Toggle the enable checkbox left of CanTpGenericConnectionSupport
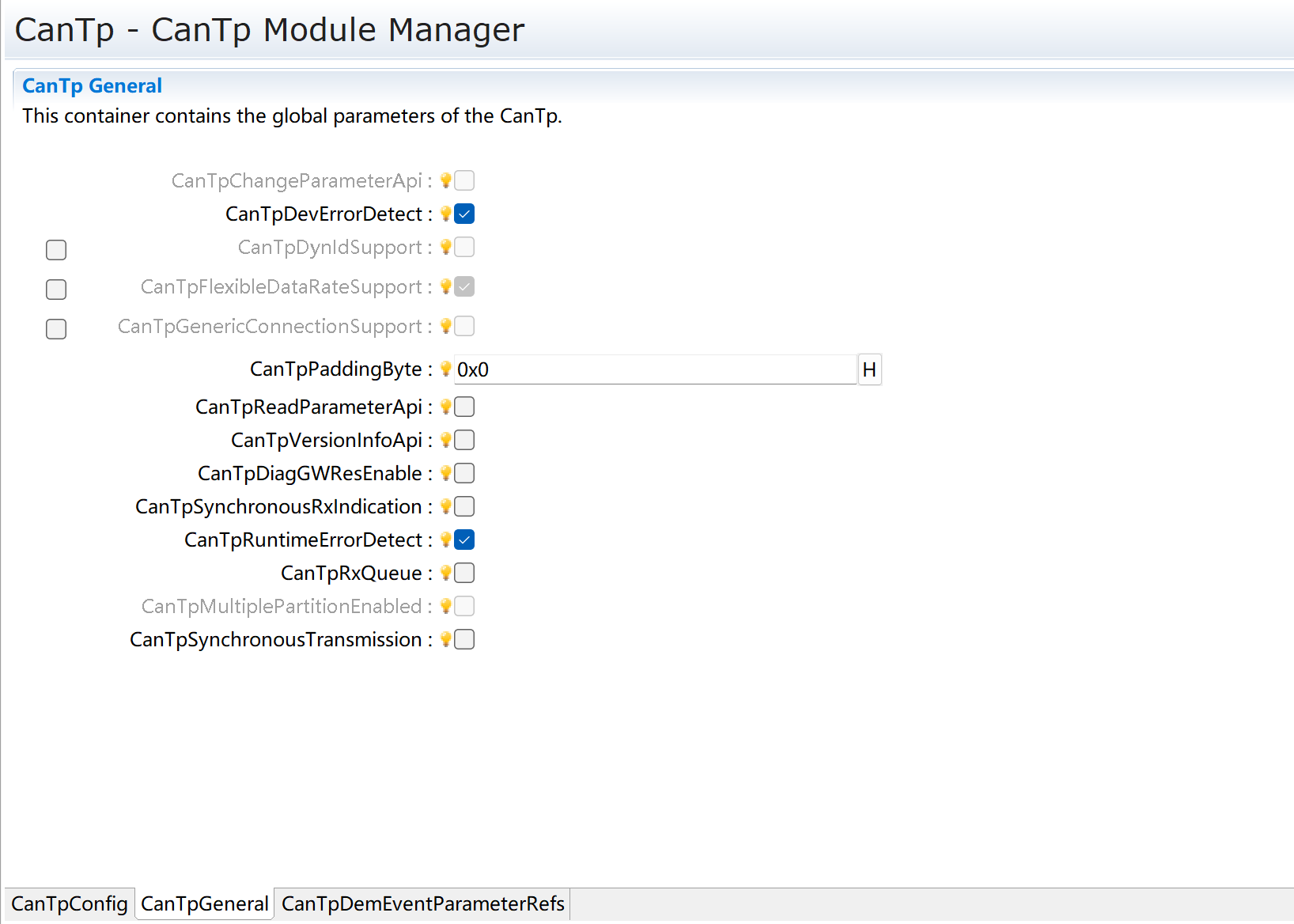The height and width of the screenshot is (924, 1294). point(56,329)
